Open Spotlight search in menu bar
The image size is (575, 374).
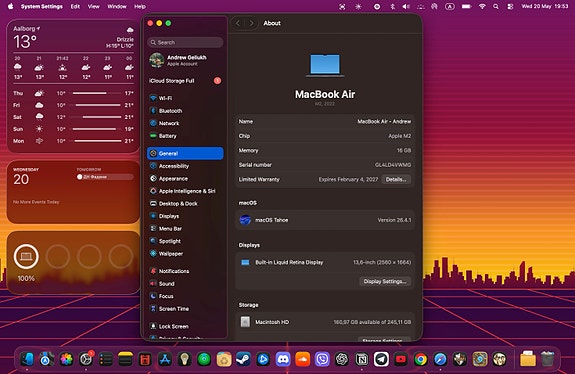pyautogui.click(x=496, y=6)
